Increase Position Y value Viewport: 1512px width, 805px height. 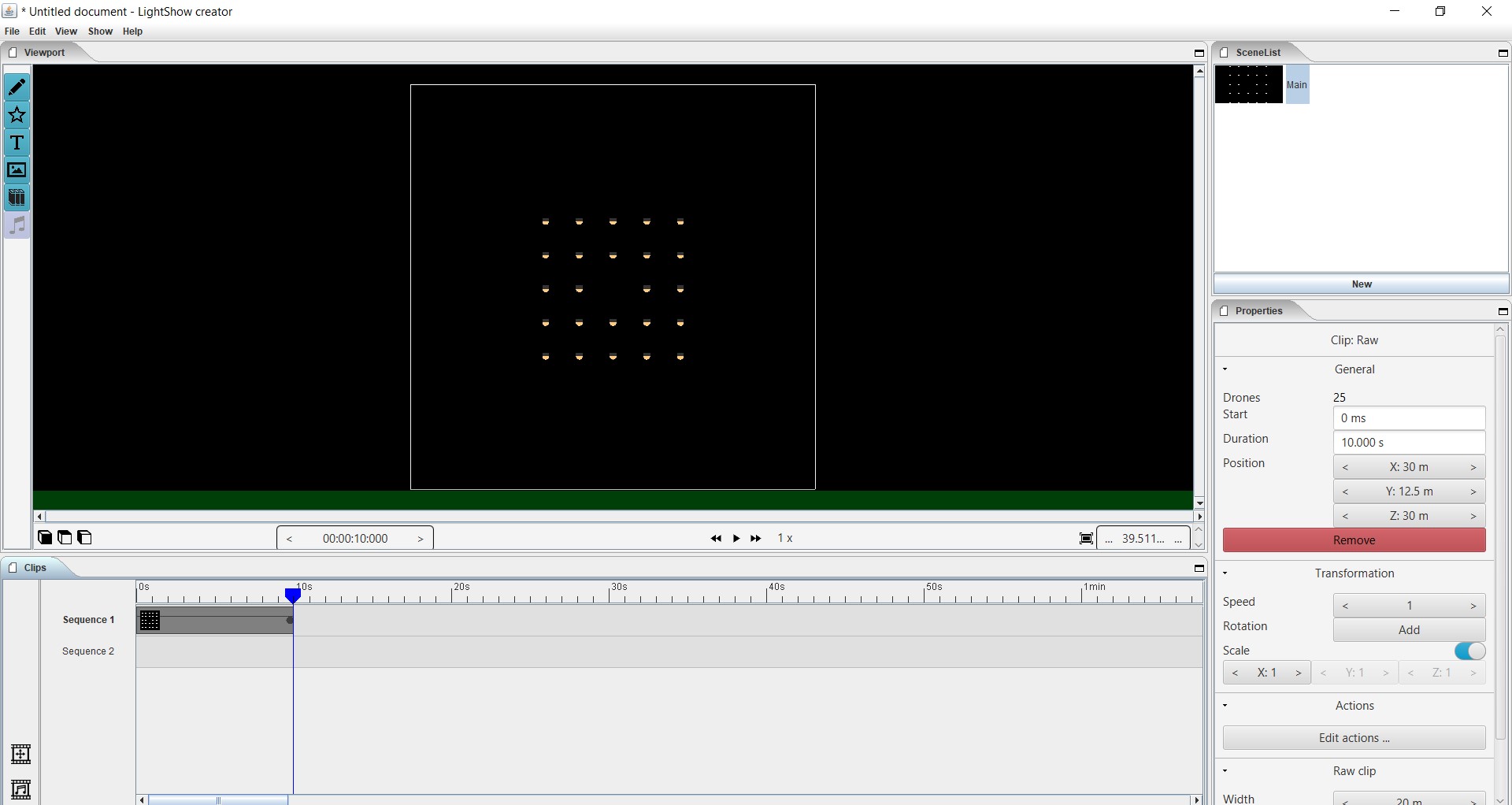click(x=1473, y=492)
